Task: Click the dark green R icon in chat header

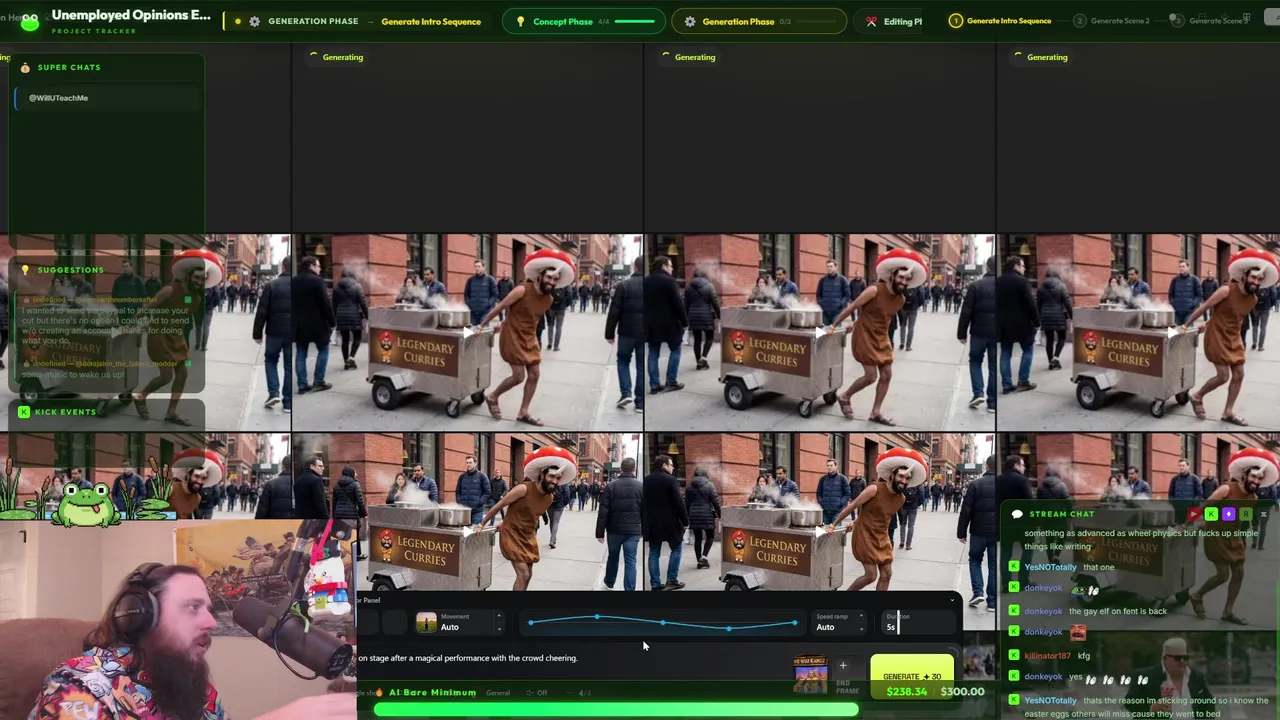Action: point(1245,514)
